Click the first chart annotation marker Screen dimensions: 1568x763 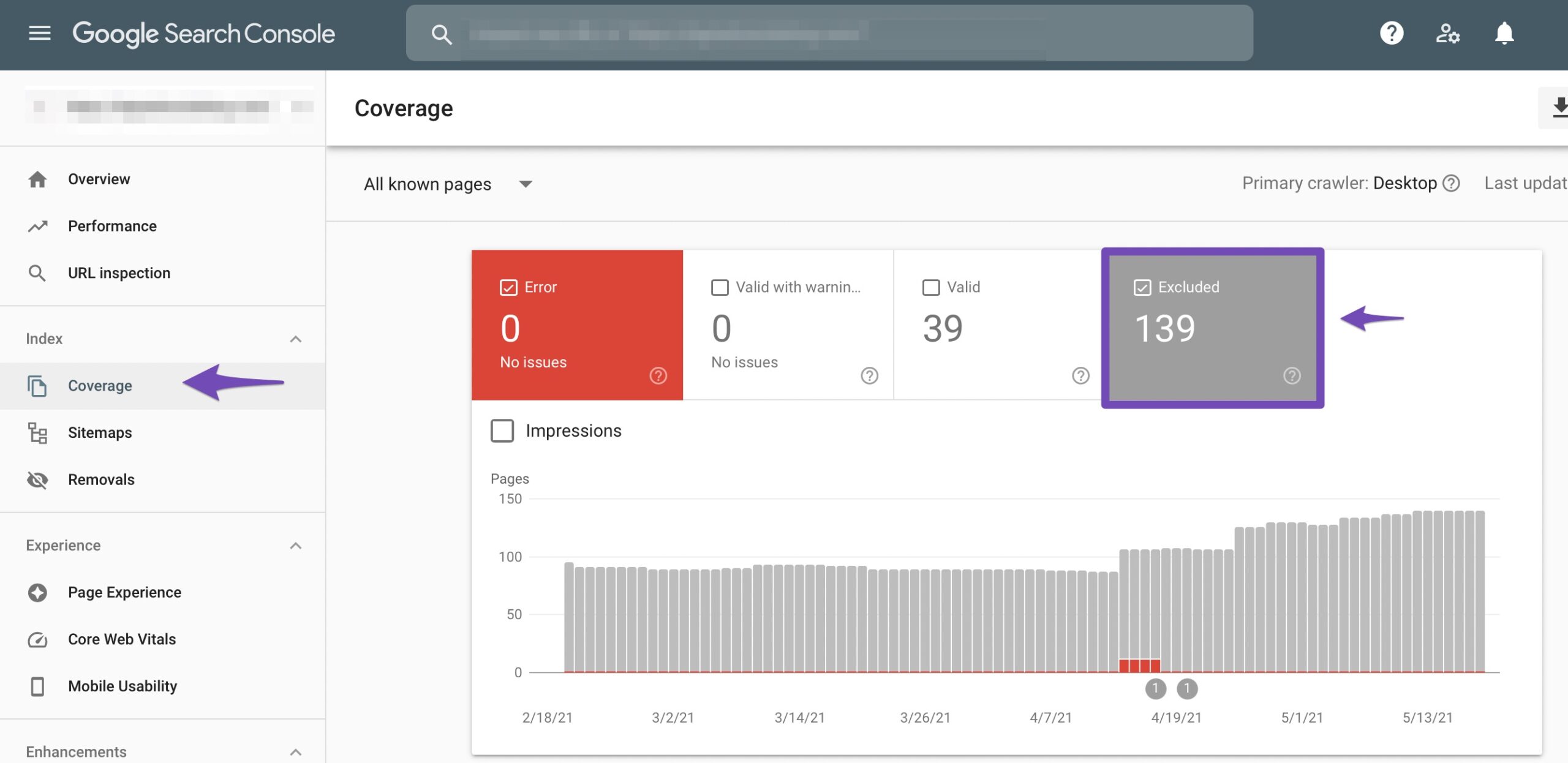pyautogui.click(x=1155, y=688)
